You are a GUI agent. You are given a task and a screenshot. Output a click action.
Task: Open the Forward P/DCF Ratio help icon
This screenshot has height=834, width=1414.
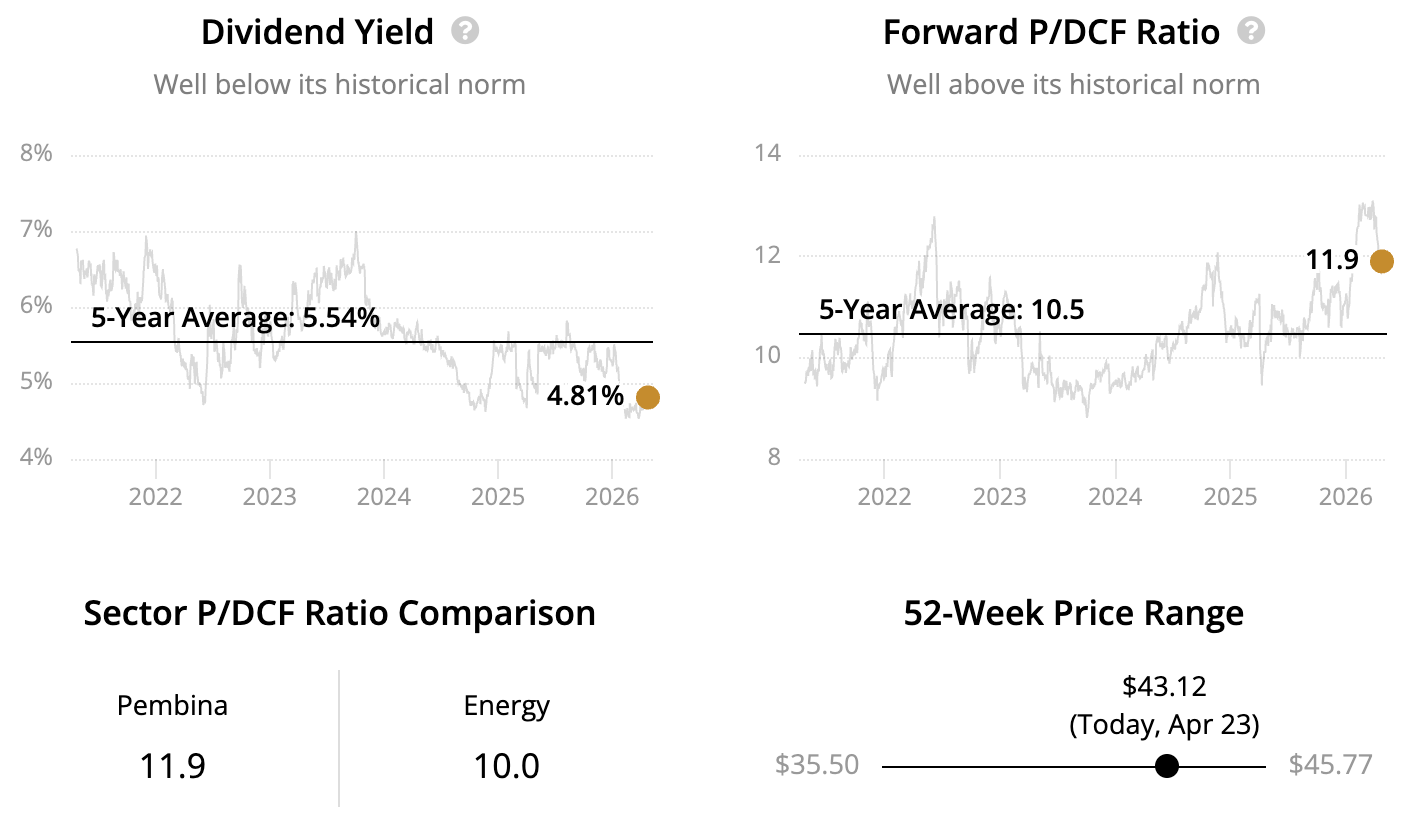coord(1251,31)
